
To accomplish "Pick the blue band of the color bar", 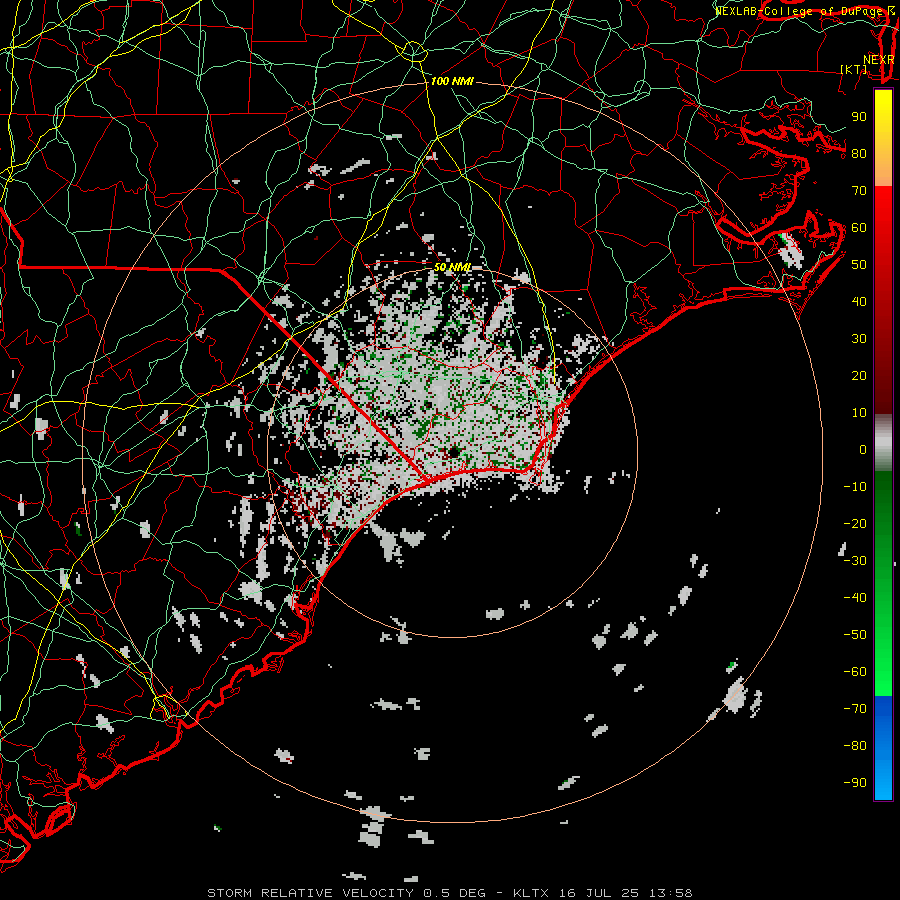I will (x=883, y=748).
